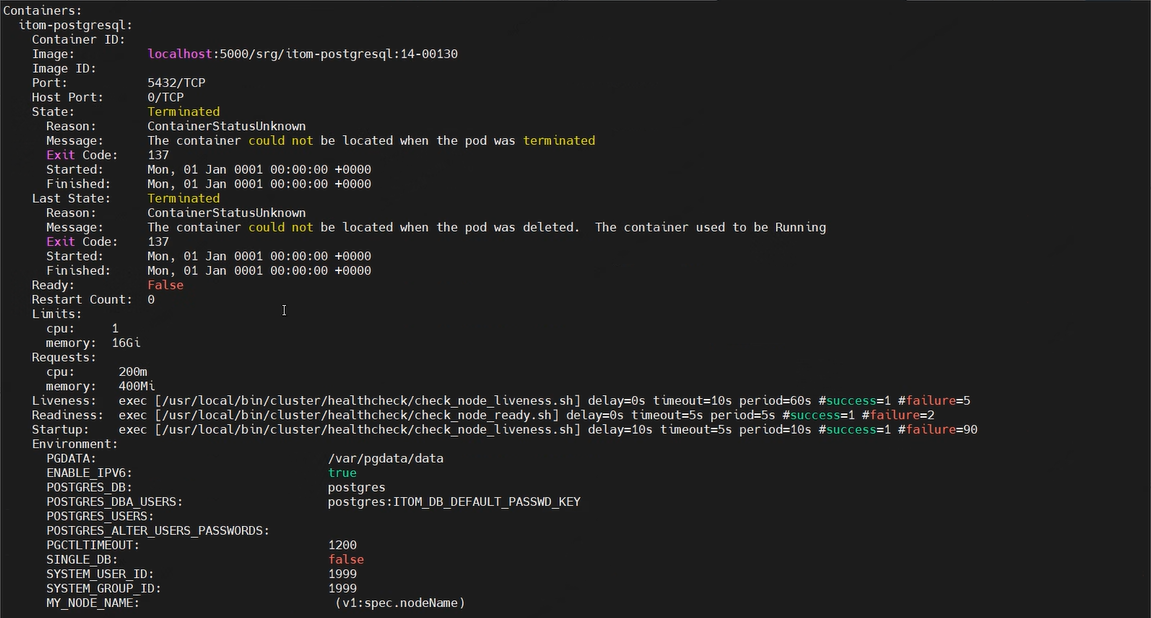Screen dimensions: 1151x618
Task: Click the 'Limits:' label
Action: click(57, 314)
